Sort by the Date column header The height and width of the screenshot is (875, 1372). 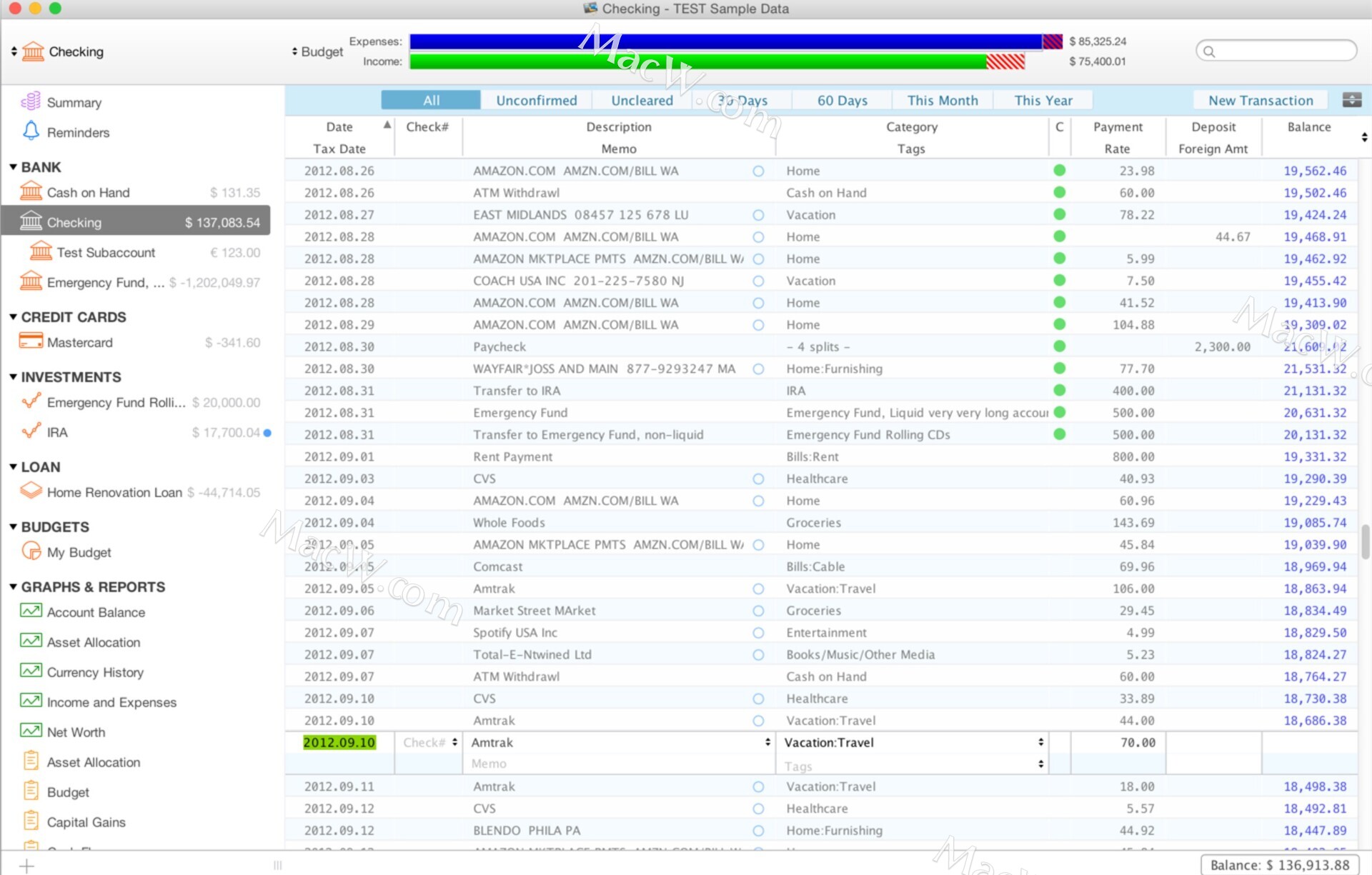[x=339, y=126]
